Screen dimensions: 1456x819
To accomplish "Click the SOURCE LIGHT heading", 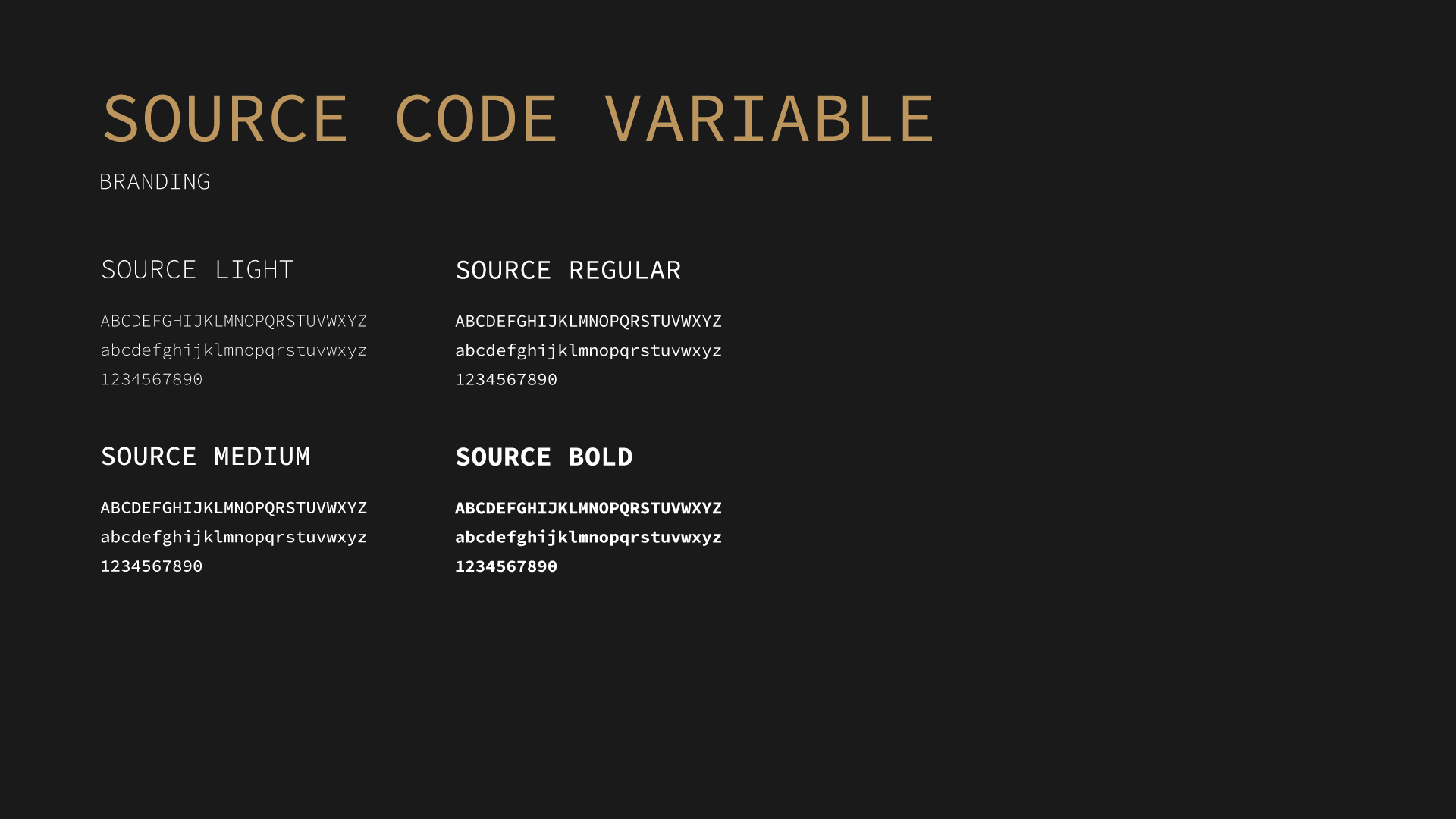I will 197,270.
